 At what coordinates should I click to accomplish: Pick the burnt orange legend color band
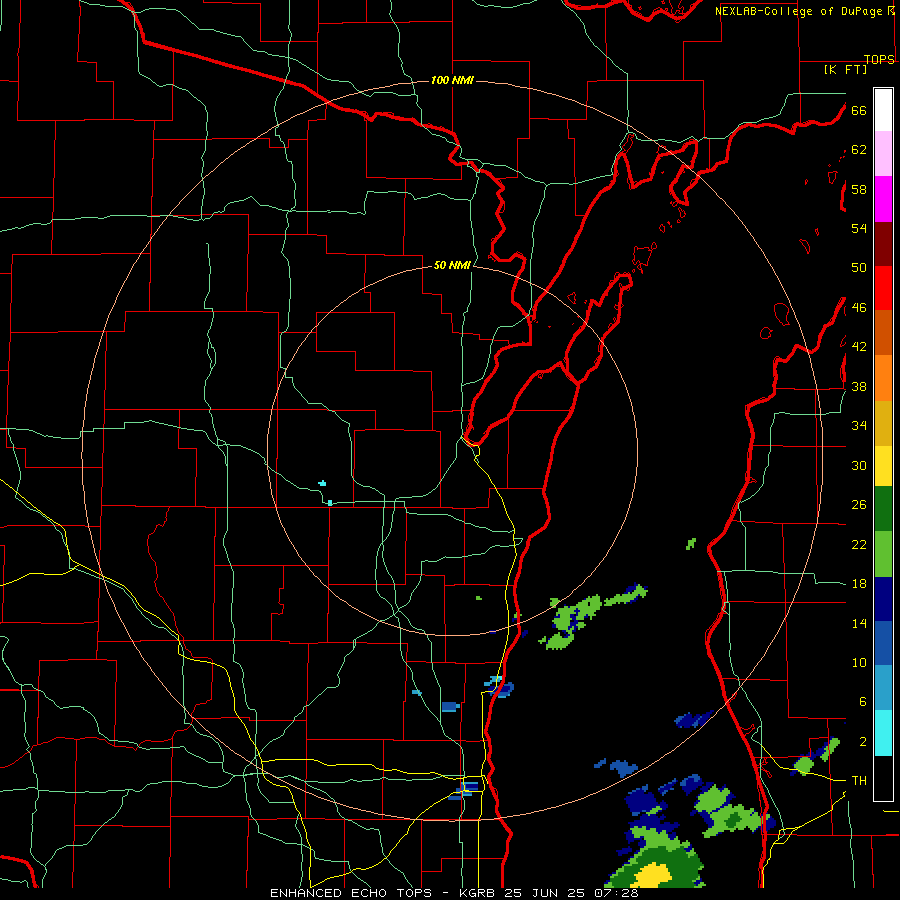883,332
